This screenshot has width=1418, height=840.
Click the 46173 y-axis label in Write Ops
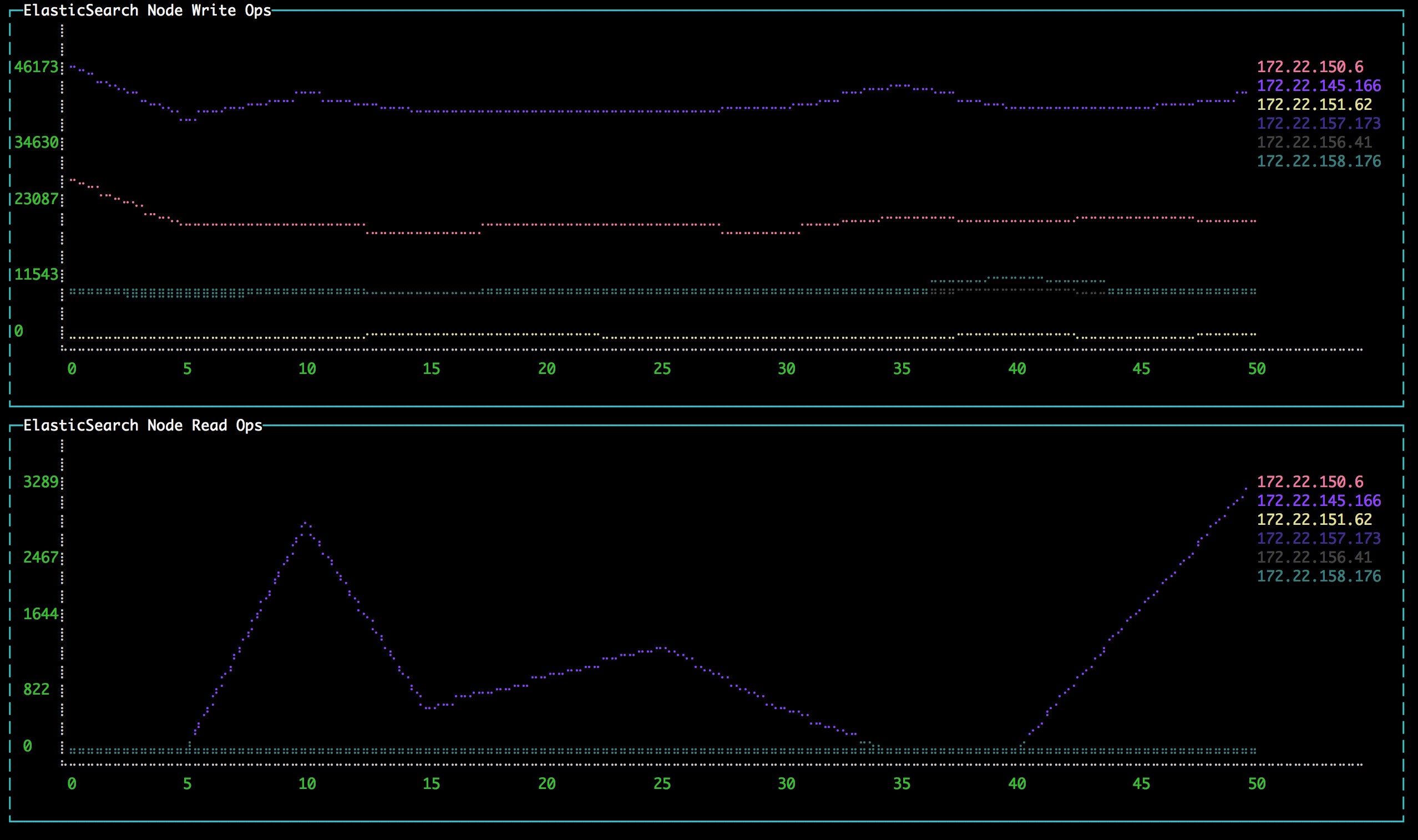tap(36, 67)
